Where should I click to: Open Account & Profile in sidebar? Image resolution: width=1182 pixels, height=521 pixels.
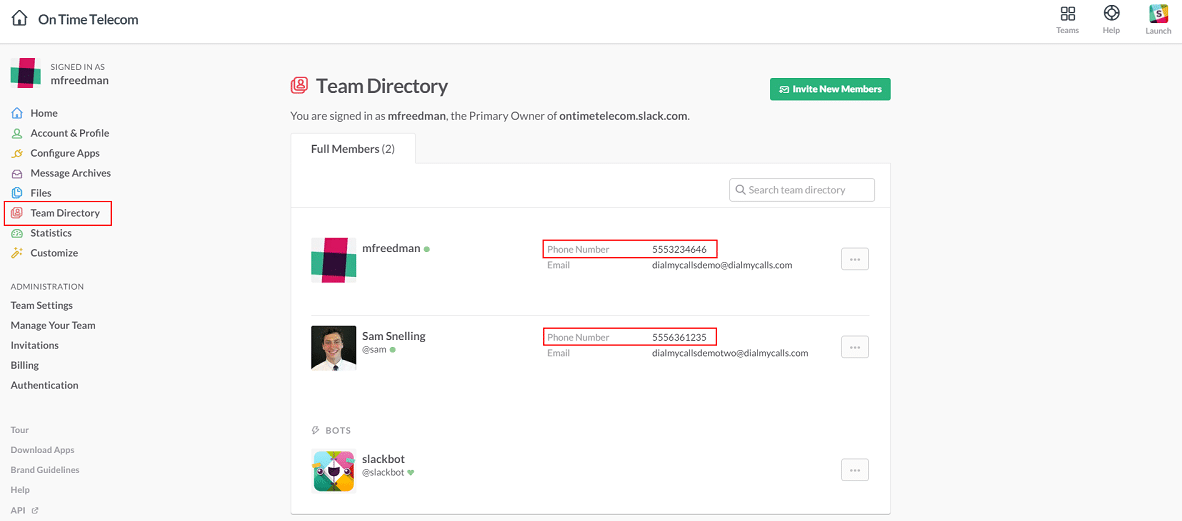point(69,133)
